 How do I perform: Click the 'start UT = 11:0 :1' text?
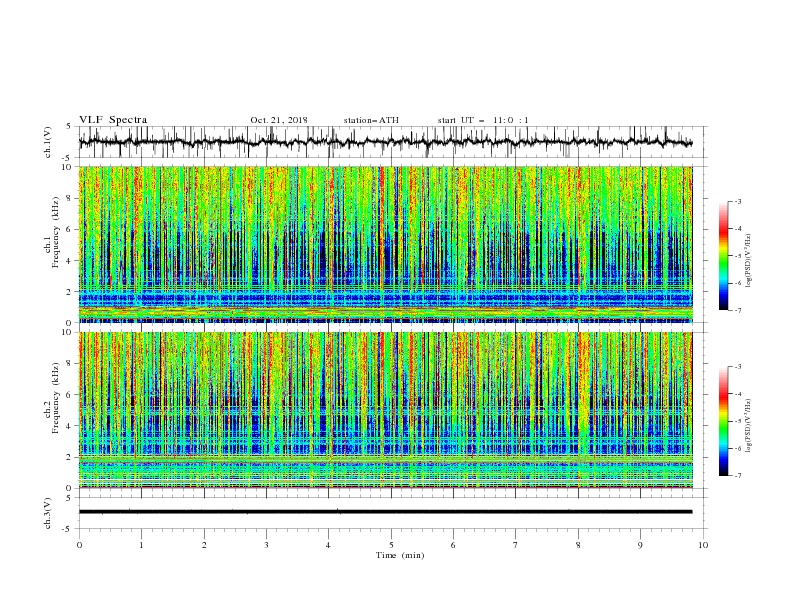pos(483,120)
